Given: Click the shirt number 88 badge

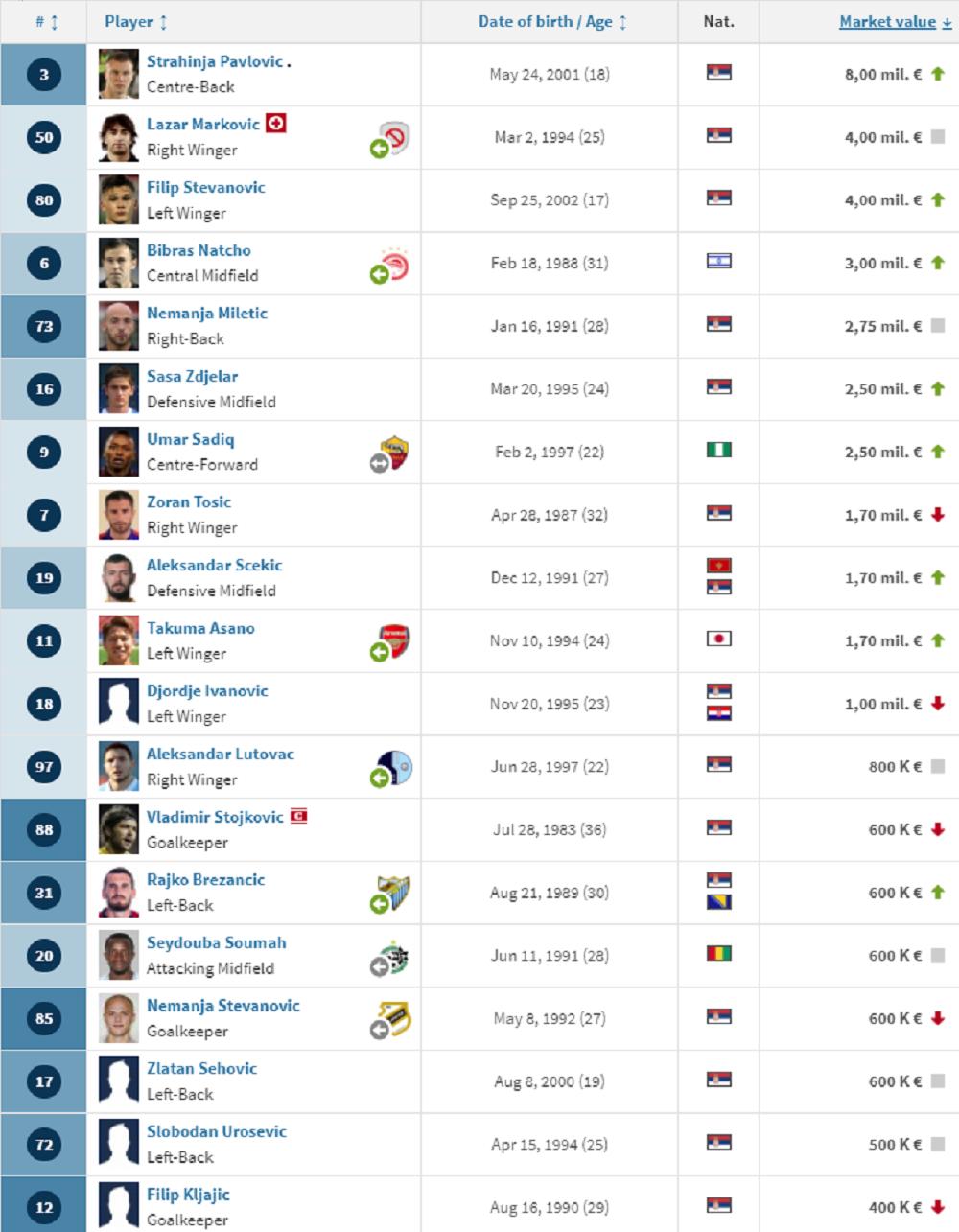Looking at the screenshot, I should (44, 829).
